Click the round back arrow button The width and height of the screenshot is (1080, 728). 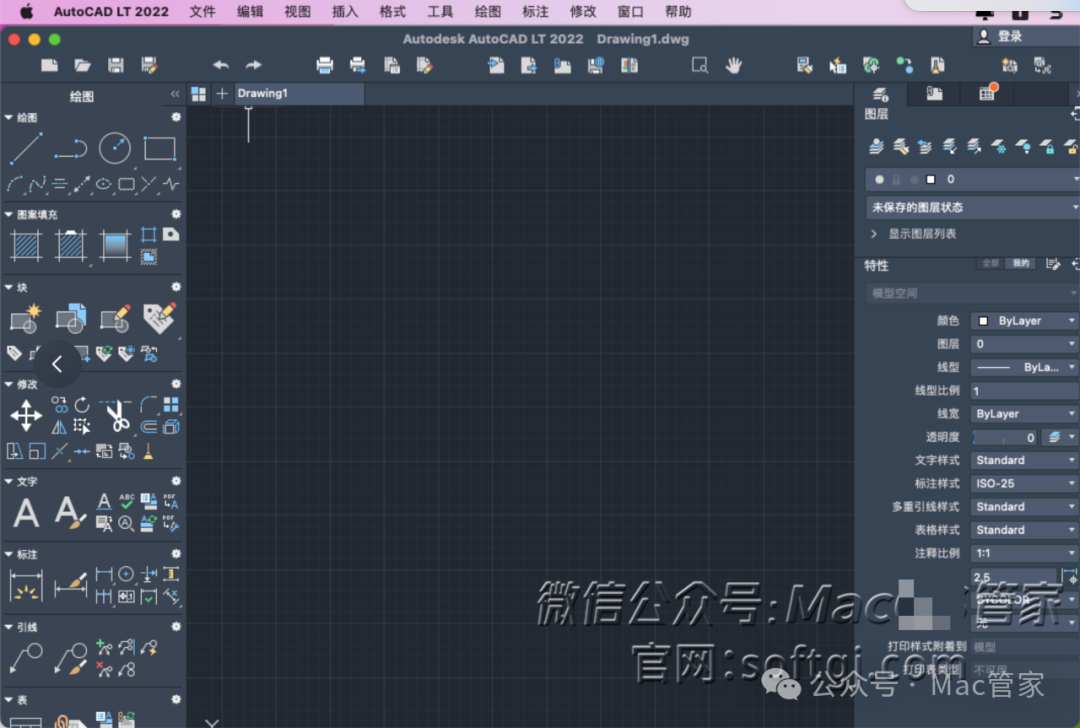57,364
